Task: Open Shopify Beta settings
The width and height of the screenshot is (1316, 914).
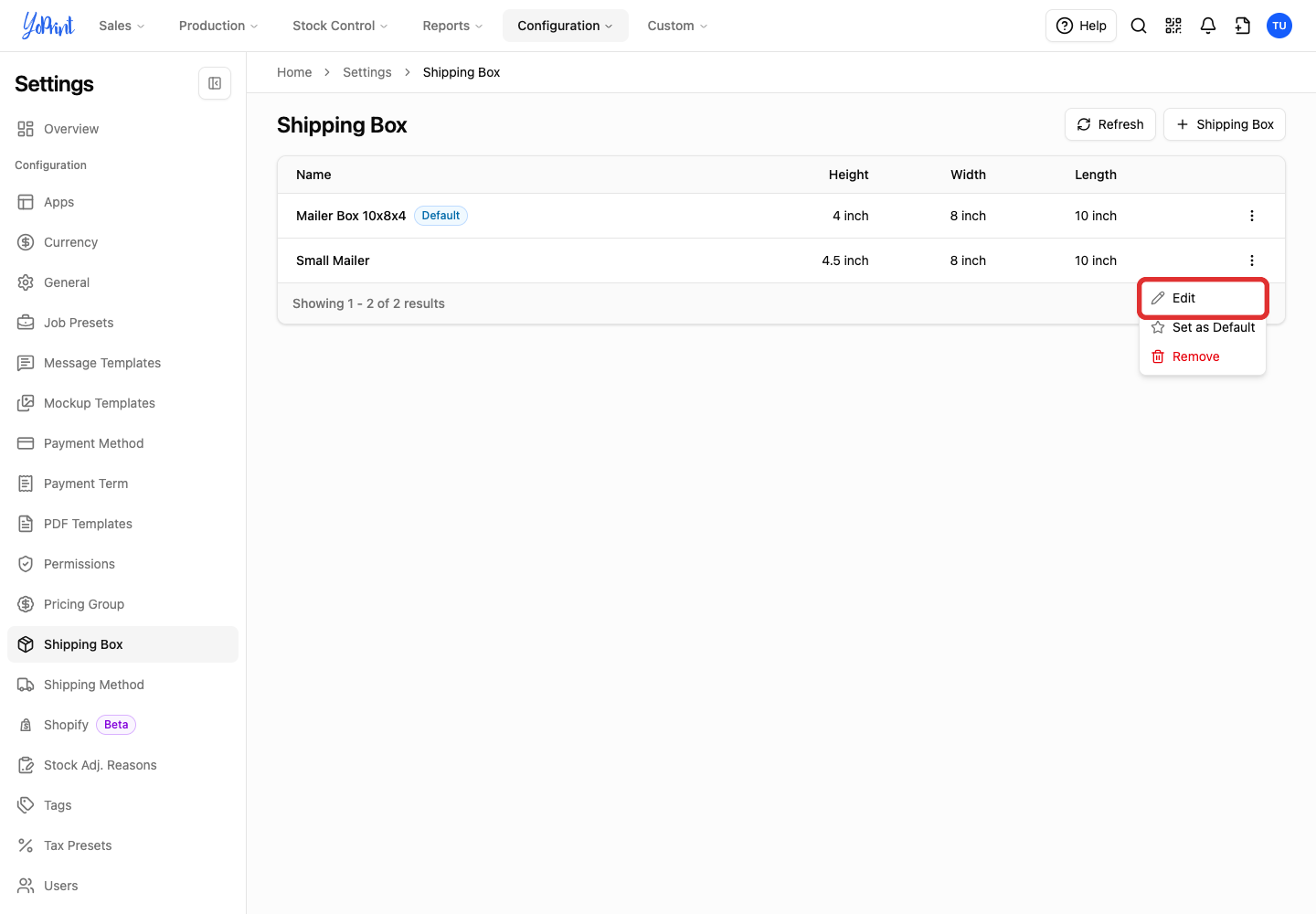Action: [122, 725]
